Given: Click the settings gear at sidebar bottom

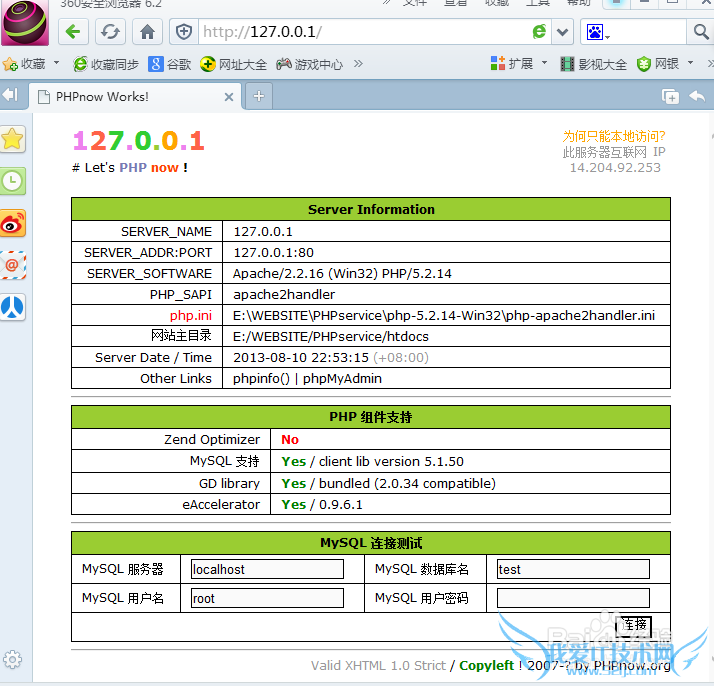Looking at the screenshot, I should click(12, 659).
